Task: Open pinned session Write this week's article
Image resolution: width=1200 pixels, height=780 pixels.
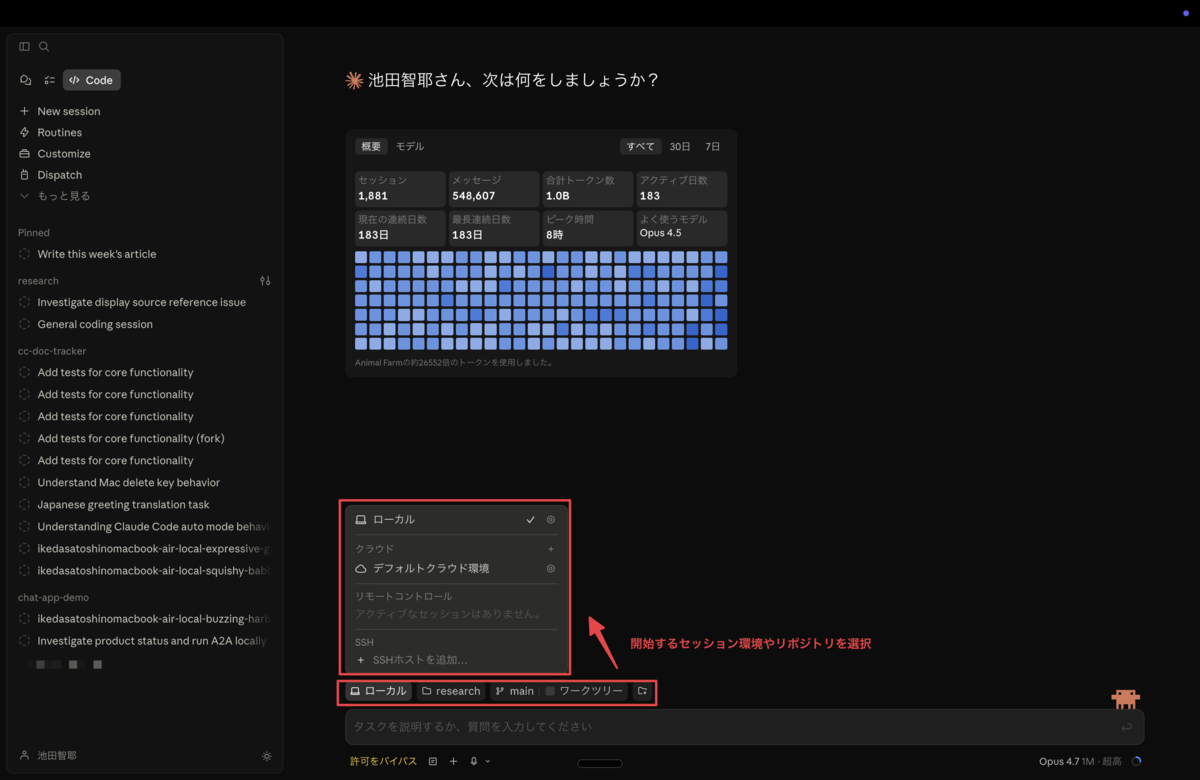Action: tap(96, 254)
